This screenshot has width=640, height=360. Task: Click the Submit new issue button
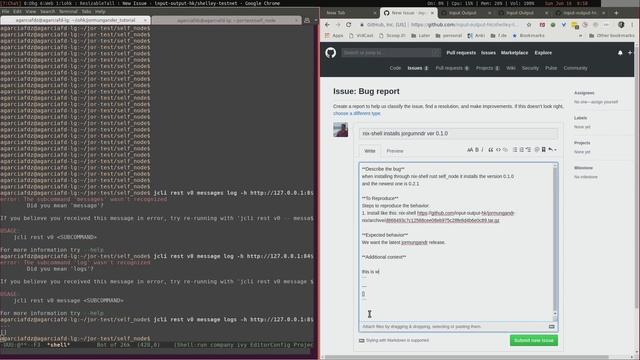pyautogui.click(x=533, y=340)
